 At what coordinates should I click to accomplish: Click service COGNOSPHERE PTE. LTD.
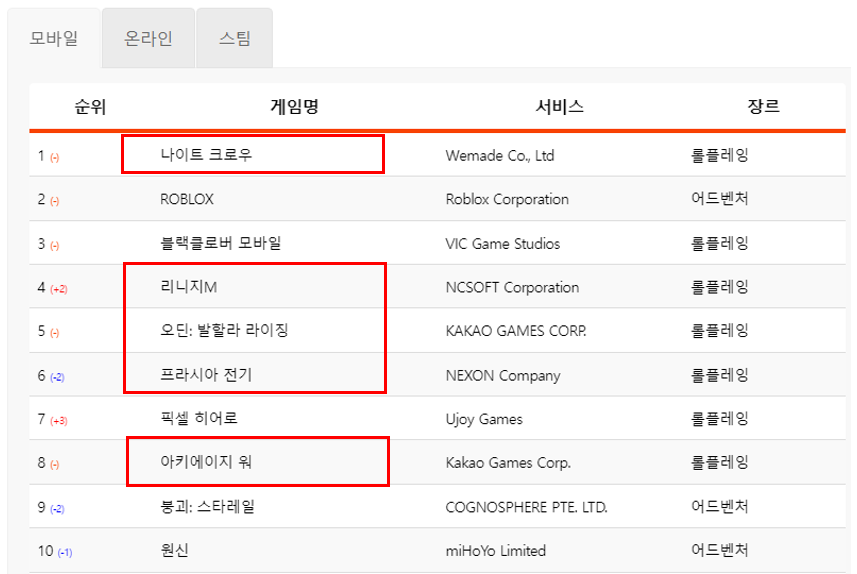click(526, 507)
